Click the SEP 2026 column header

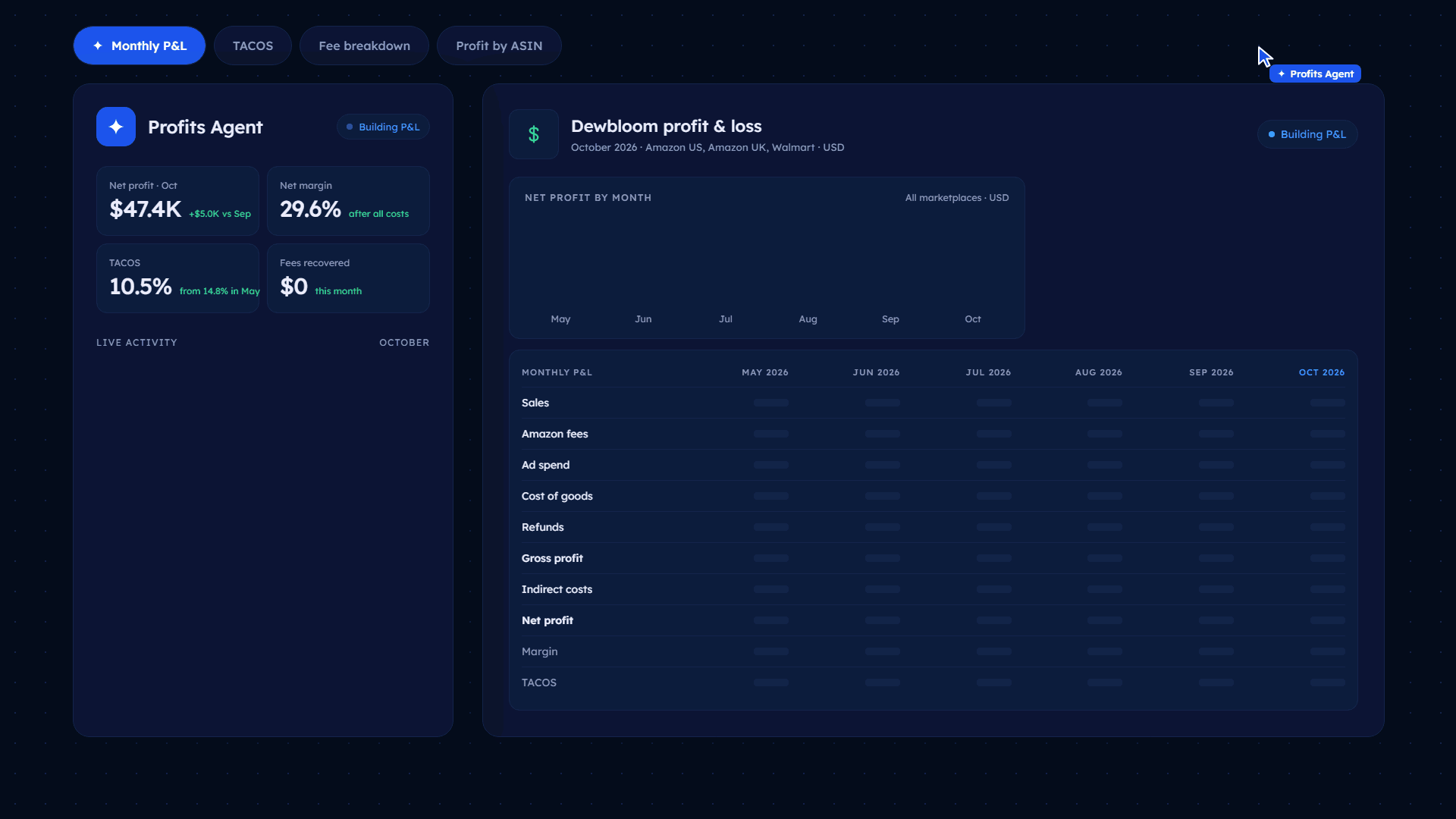click(1211, 372)
